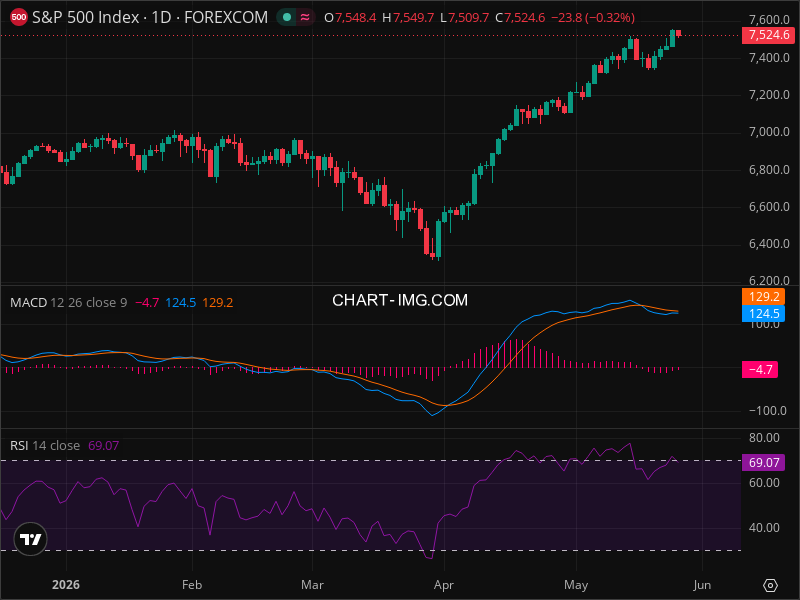Click the 6,400.0 price axis label
Screen dimensions: 800x600
point(769,244)
